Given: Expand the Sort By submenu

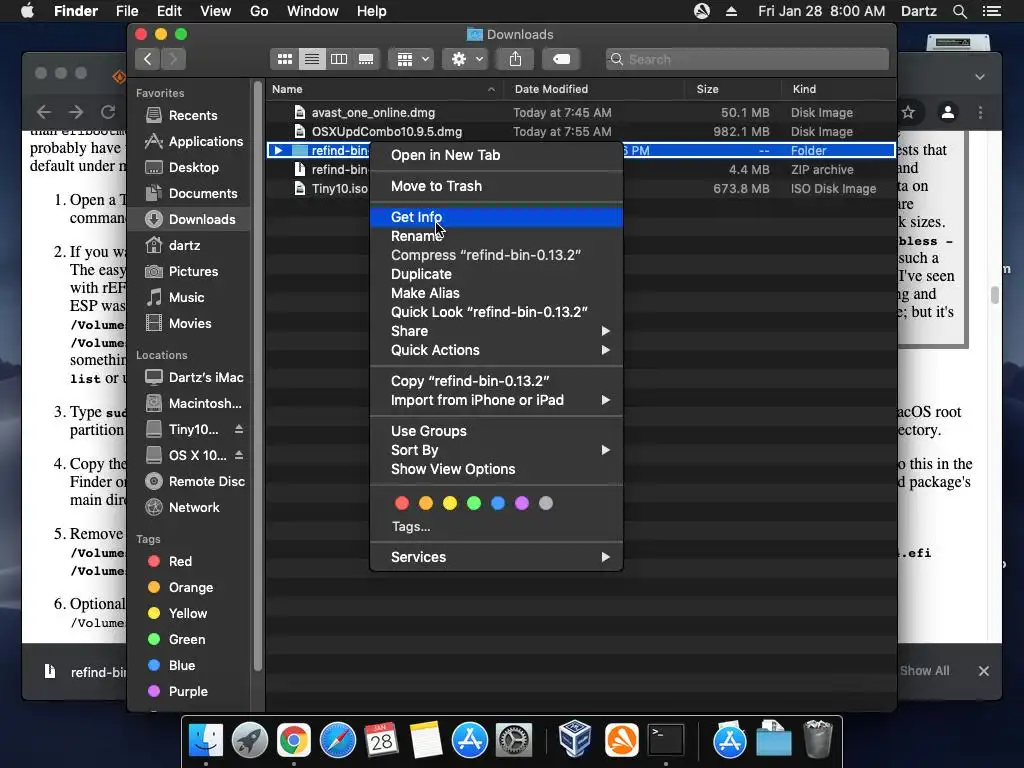Looking at the screenshot, I should tap(496, 450).
